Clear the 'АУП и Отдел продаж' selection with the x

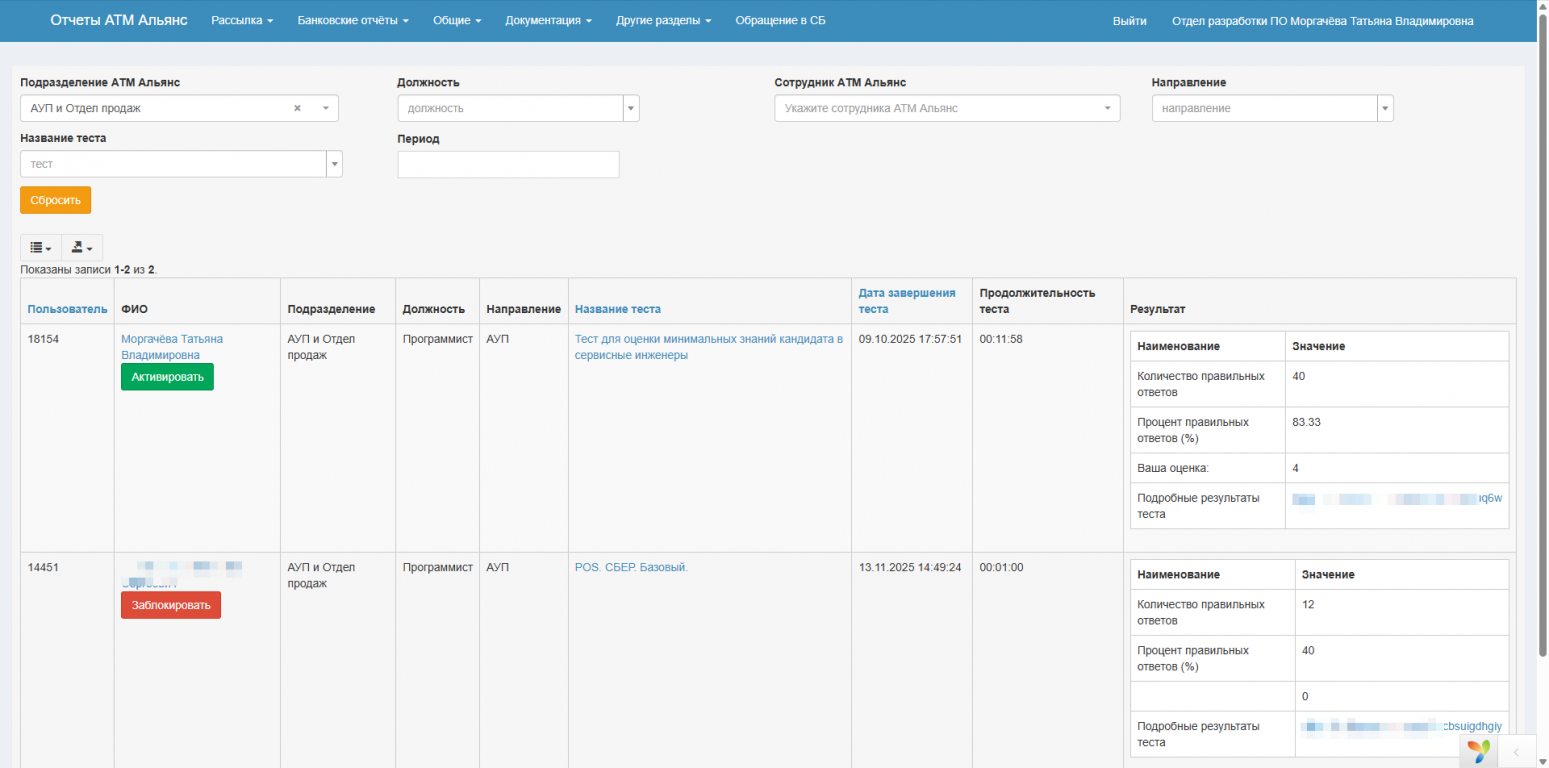[x=297, y=108]
